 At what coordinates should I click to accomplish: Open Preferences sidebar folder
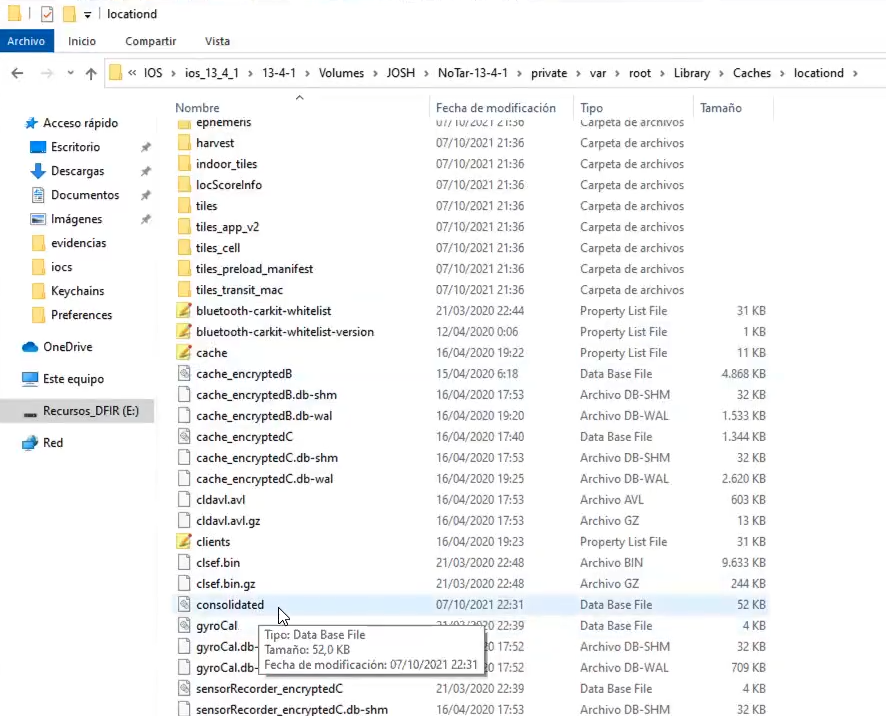click(81, 315)
